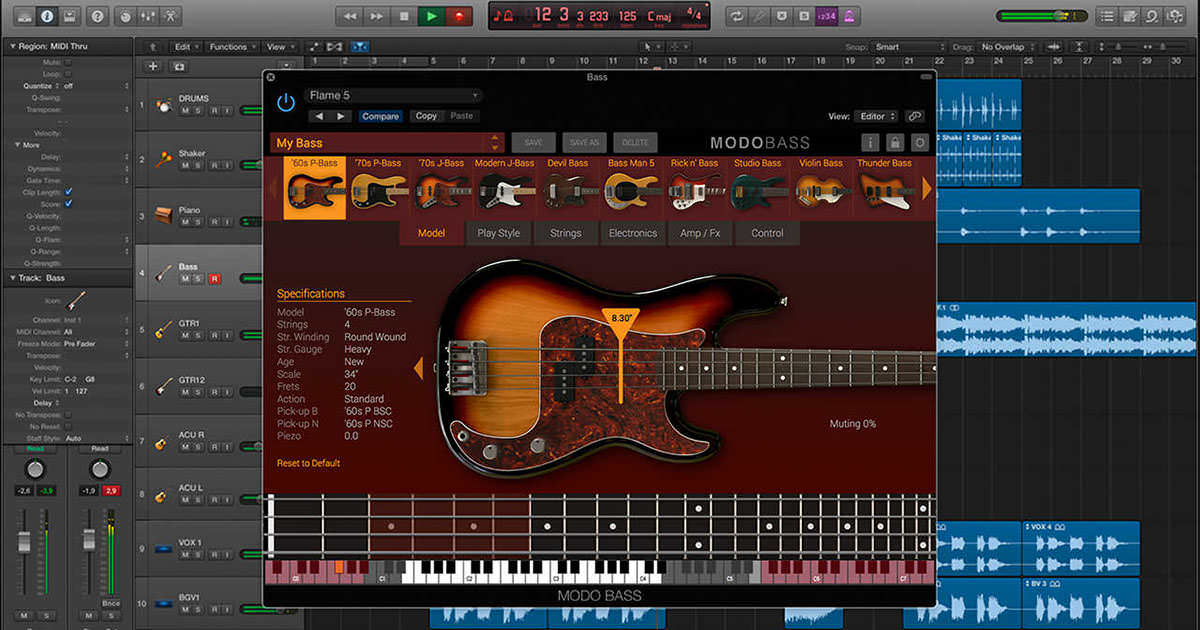
Task: Toggle the purple Metronome icon
Action: point(849,16)
